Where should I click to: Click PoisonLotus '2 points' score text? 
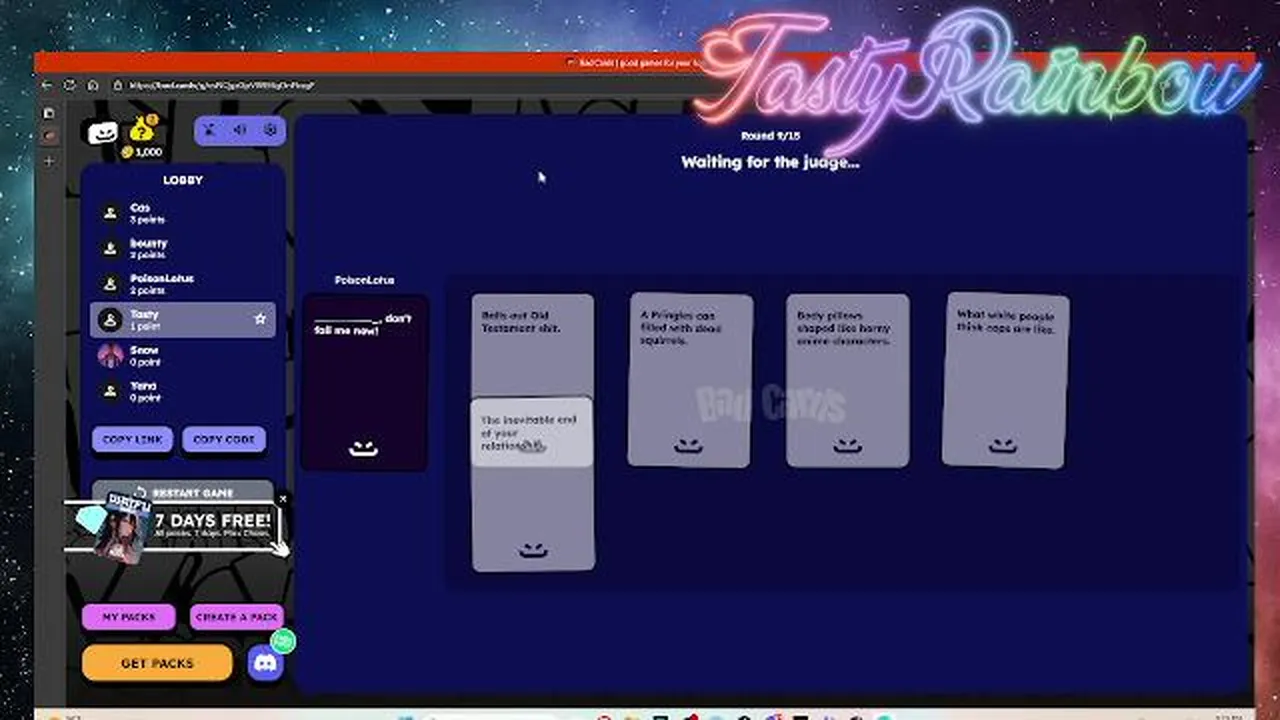point(148,291)
